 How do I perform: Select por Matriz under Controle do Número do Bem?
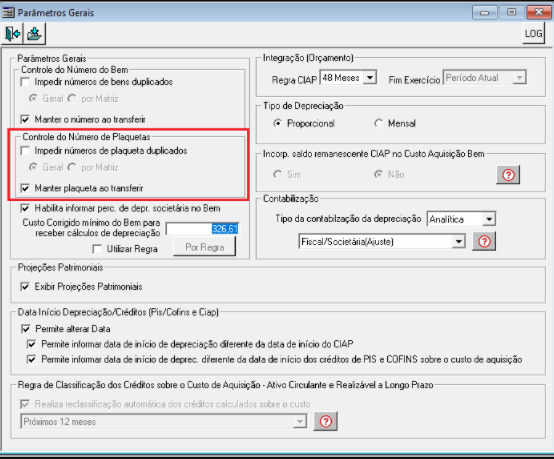72,98
